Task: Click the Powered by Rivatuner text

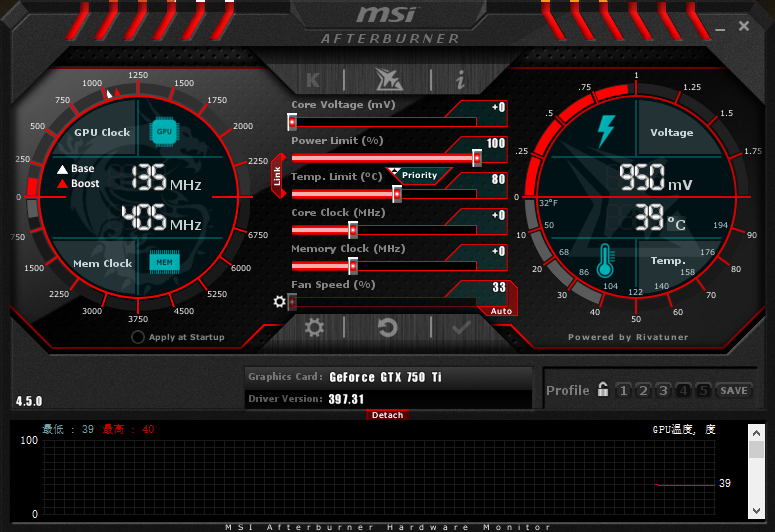Action: (x=628, y=337)
